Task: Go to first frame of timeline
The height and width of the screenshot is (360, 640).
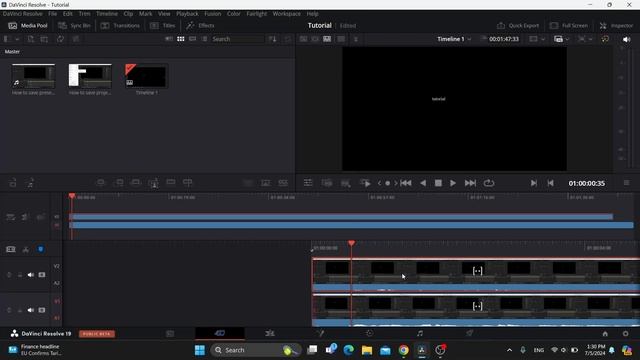Action: 406,183
